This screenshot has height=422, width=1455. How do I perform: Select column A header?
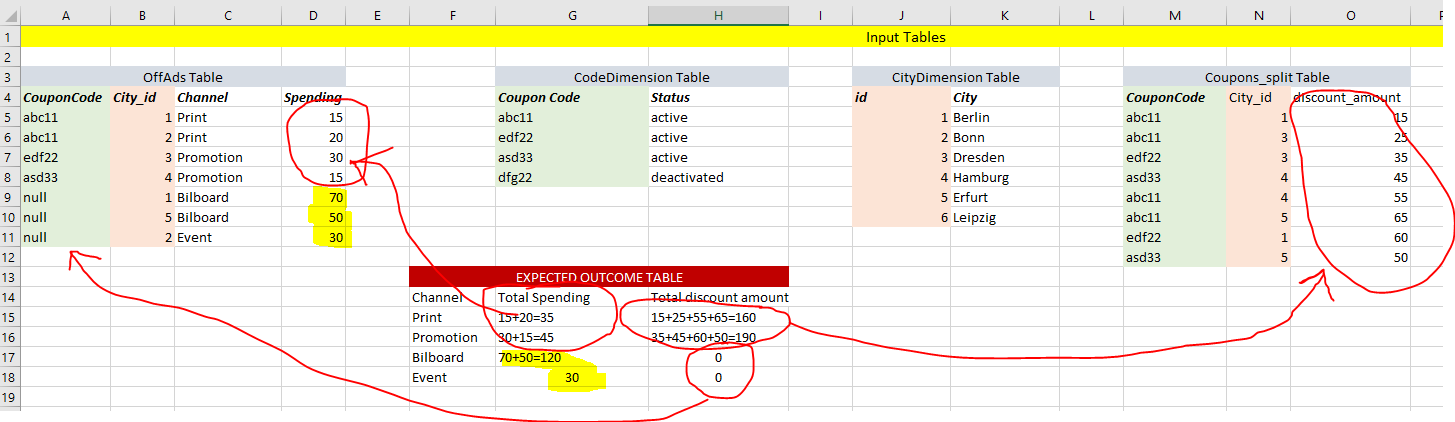tap(65, 16)
